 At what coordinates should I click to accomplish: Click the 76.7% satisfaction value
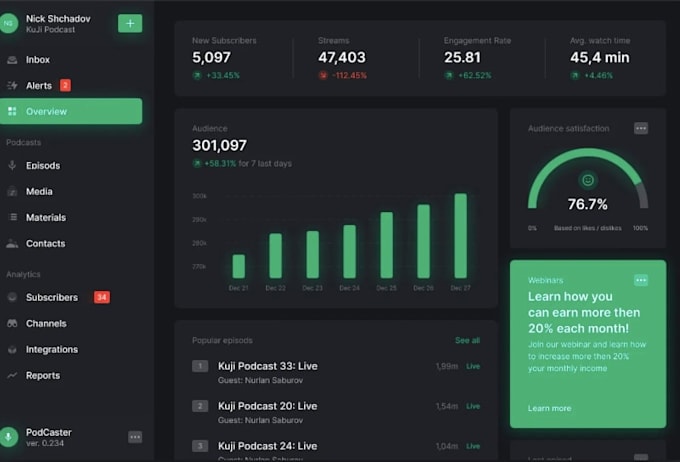[588, 204]
